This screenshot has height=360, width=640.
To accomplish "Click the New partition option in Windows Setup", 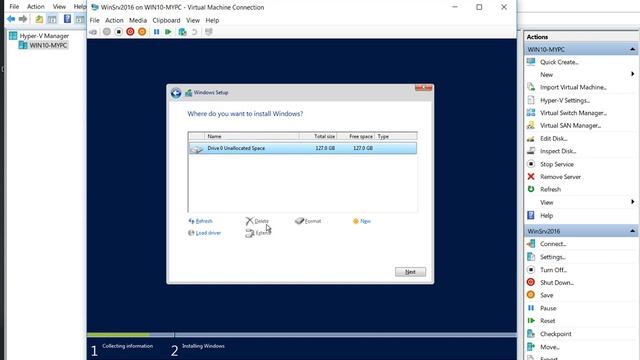I will (362, 221).
